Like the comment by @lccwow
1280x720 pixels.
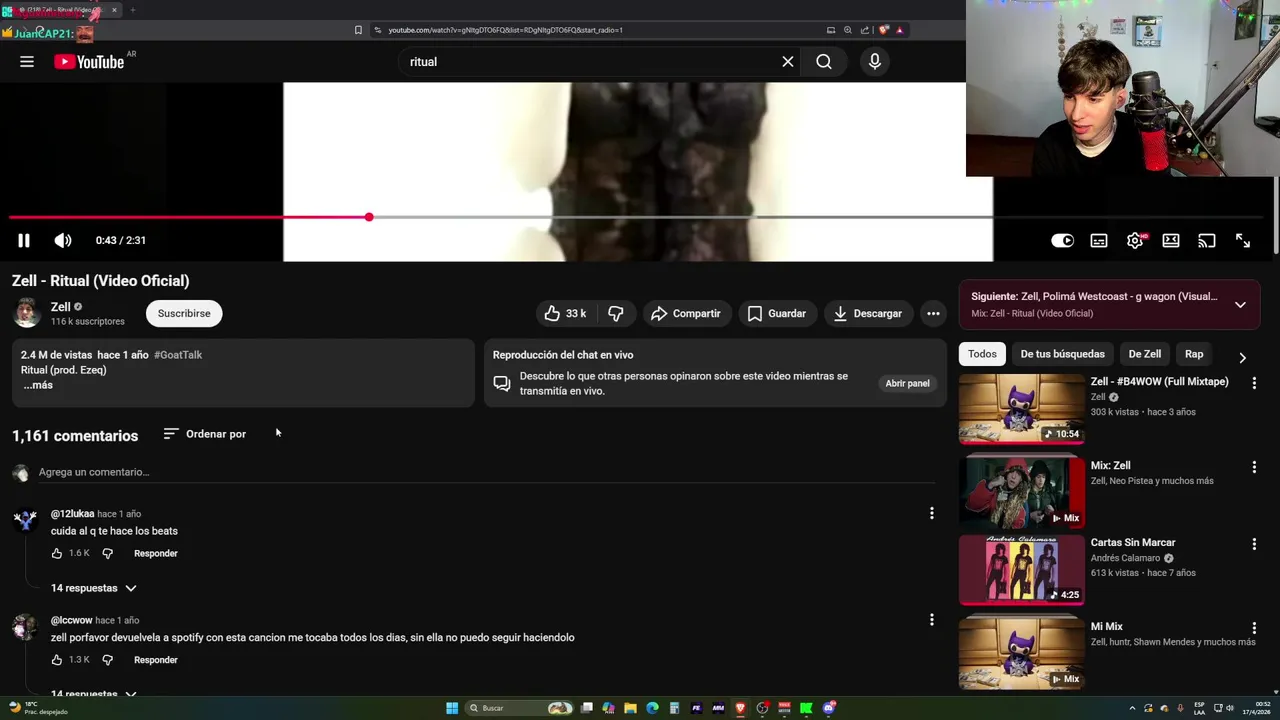pos(57,660)
